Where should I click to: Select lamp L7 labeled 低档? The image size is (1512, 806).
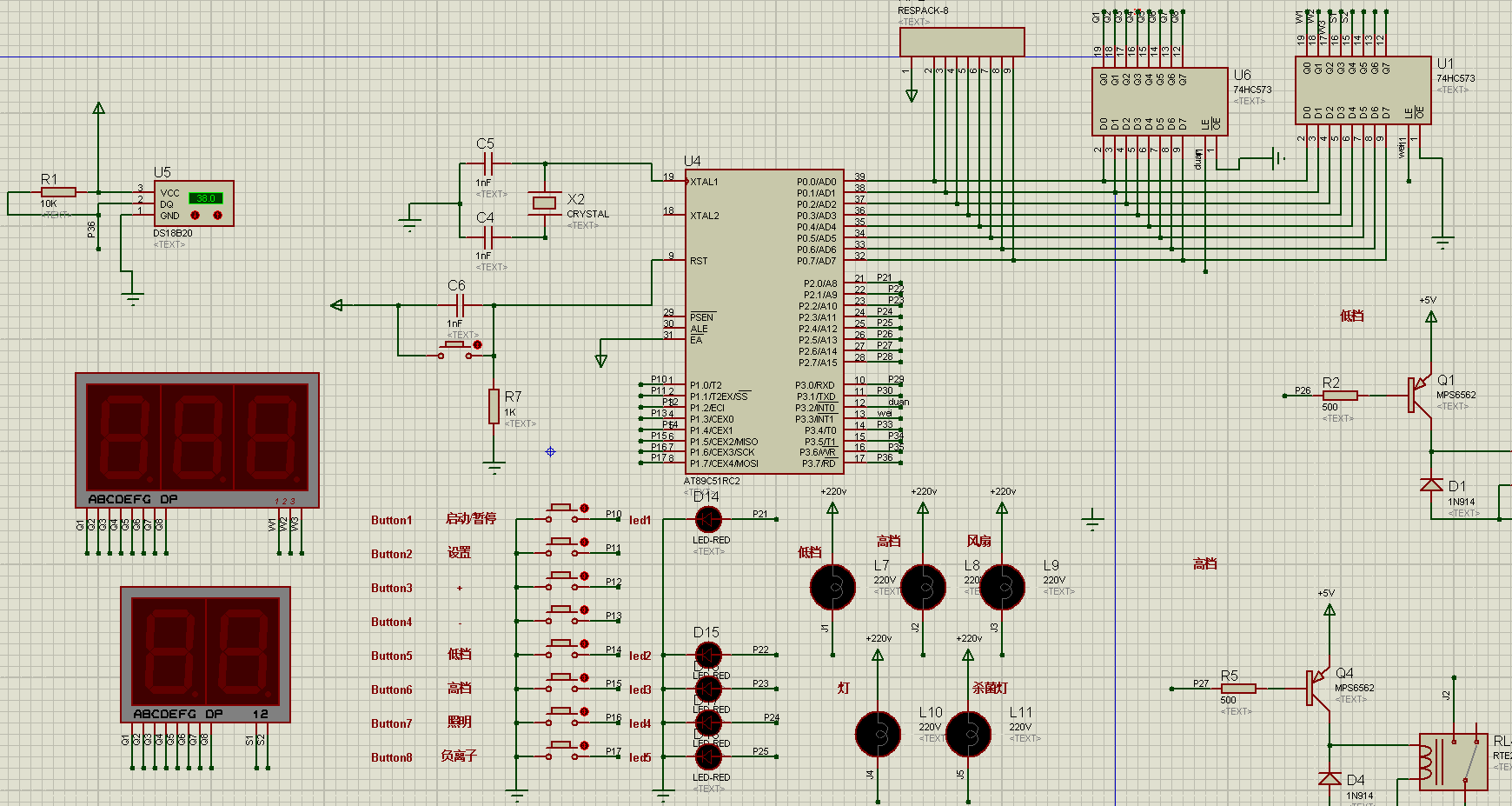click(832, 588)
